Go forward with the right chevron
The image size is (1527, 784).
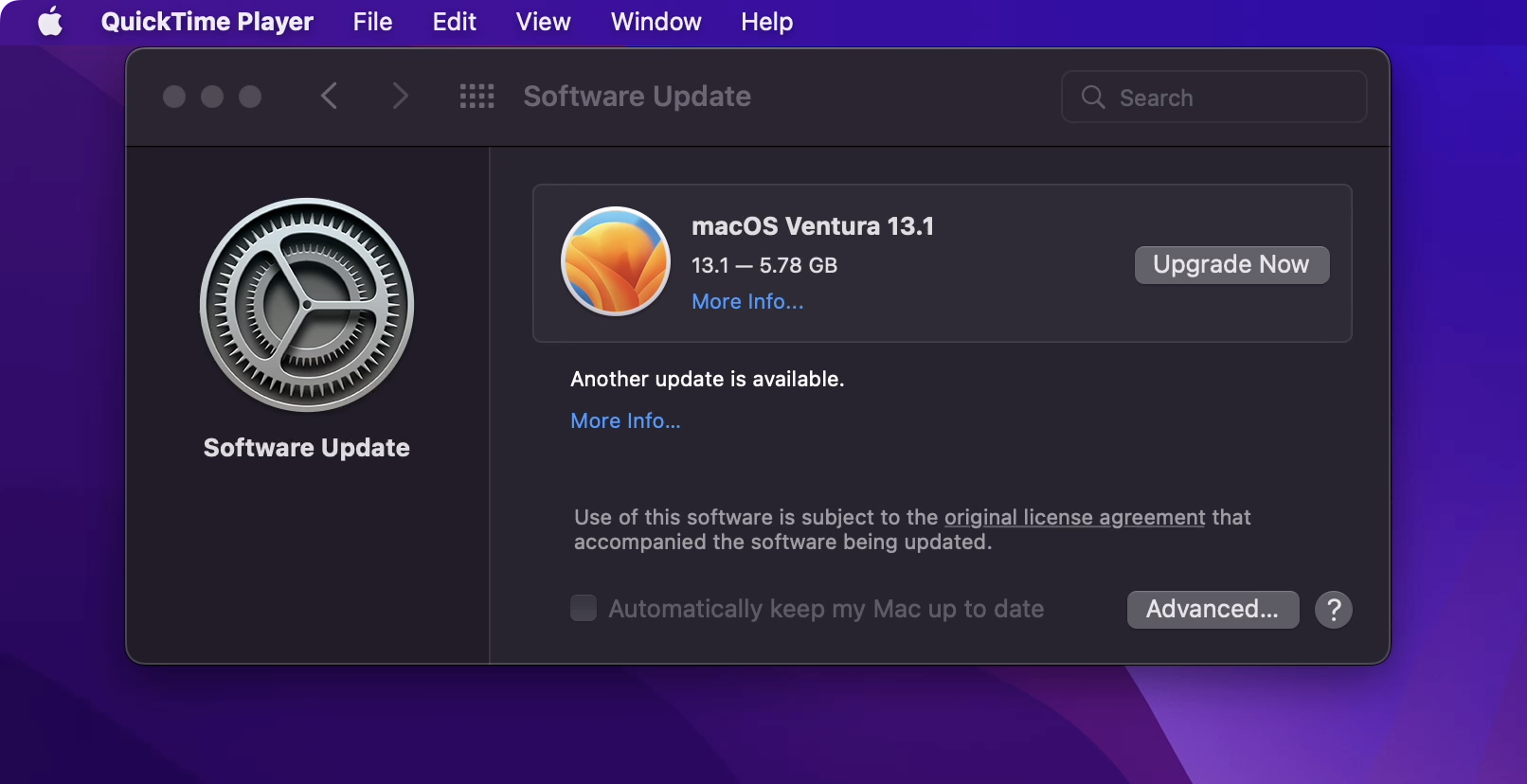click(x=400, y=96)
